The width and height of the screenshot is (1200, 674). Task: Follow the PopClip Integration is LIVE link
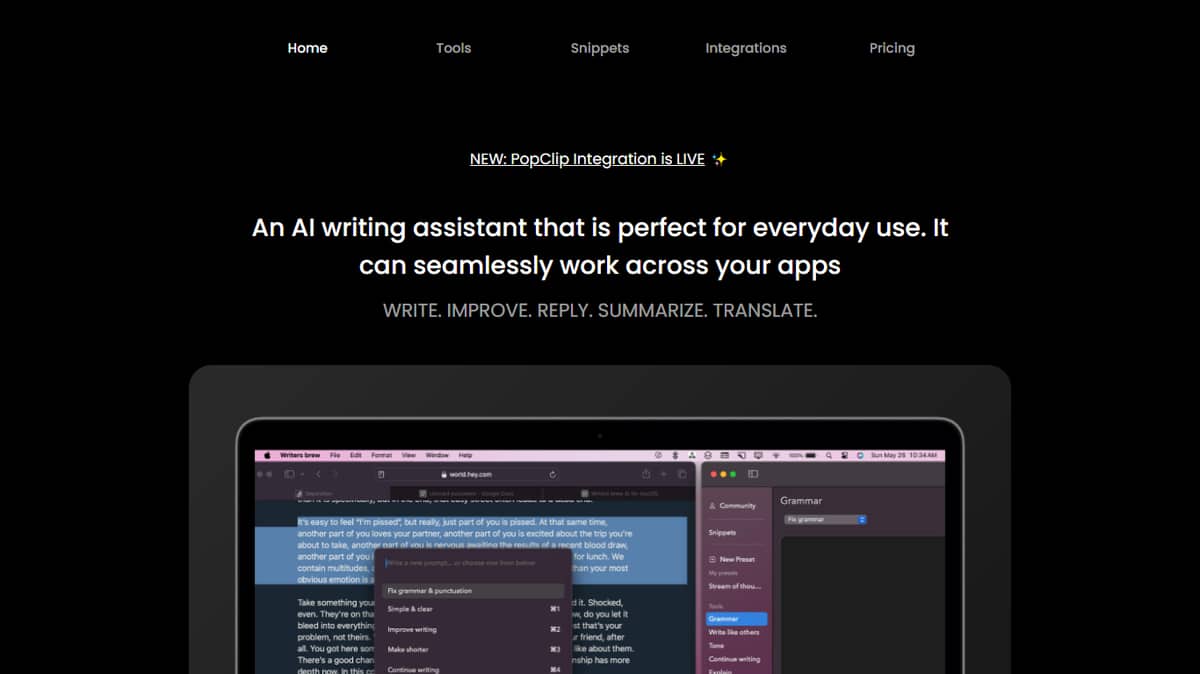(x=587, y=159)
